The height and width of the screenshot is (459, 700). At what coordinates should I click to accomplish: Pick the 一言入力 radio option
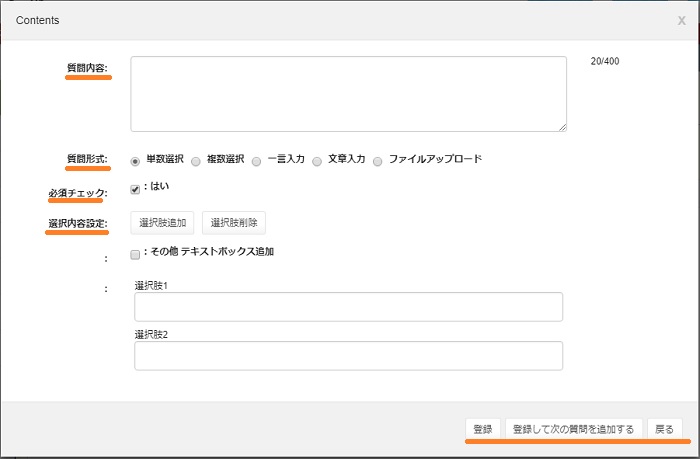click(x=257, y=160)
